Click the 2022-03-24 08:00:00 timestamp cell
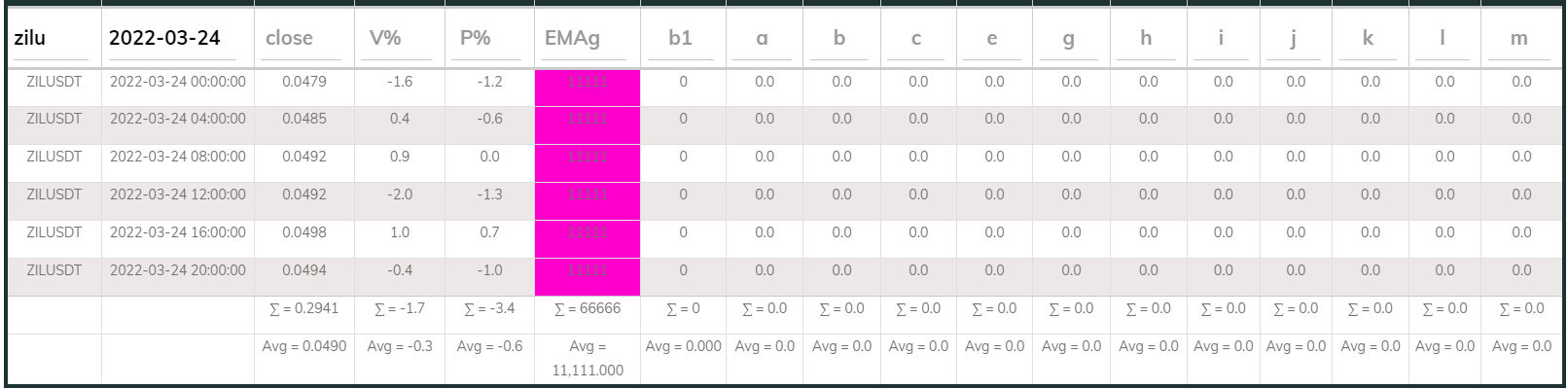This screenshot has width=1568, height=389. (x=178, y=157)
